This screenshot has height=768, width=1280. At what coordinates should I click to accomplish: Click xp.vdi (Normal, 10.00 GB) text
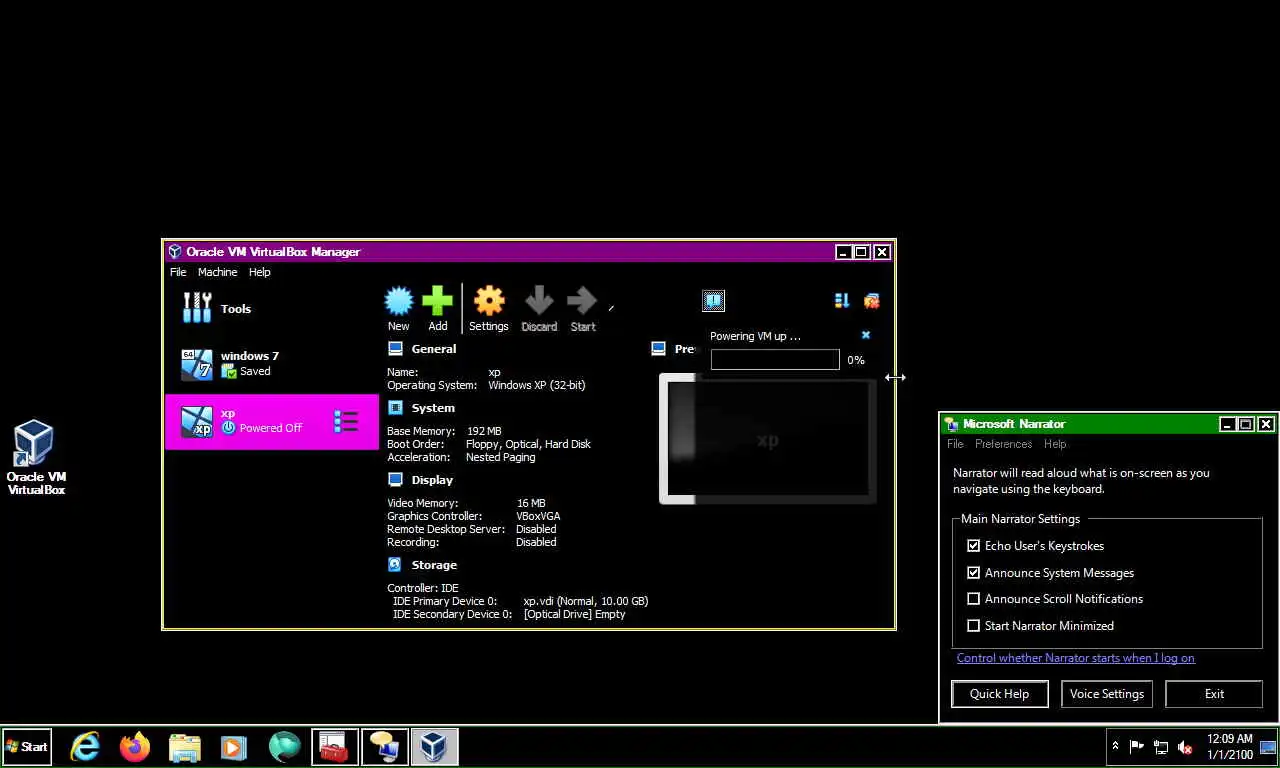[x=585, y=601]
